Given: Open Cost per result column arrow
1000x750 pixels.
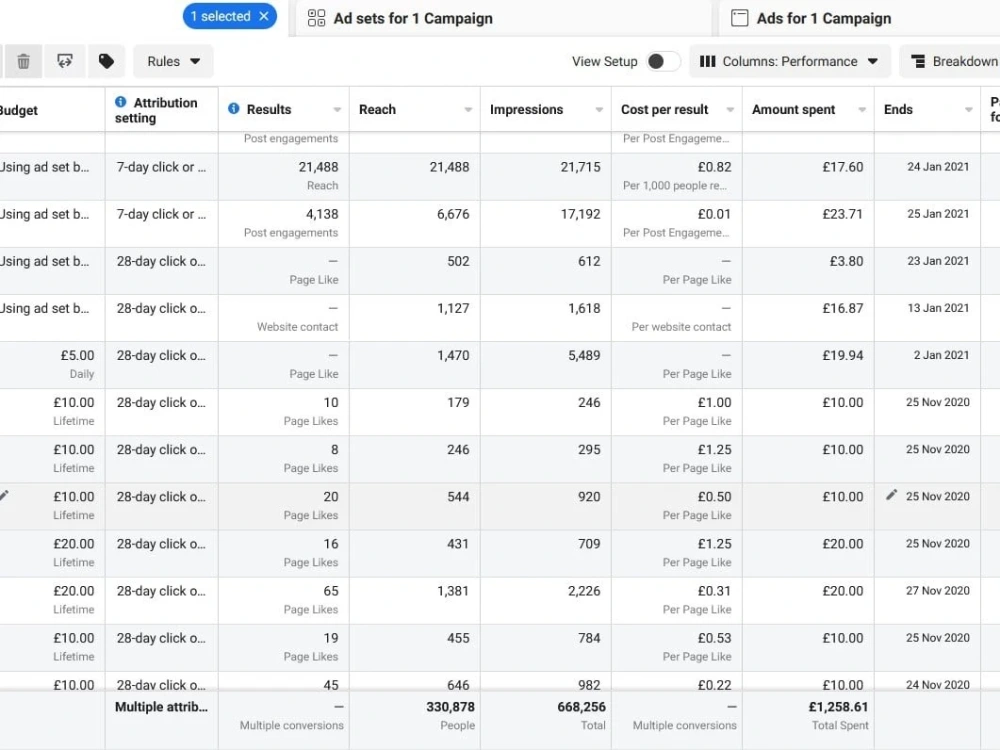Looking at the screenshot, I should tap(730, 110).
